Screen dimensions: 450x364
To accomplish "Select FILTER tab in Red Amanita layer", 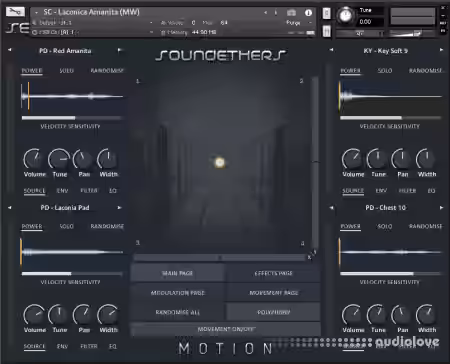I will pyautogui.click(x=89, y=191).
